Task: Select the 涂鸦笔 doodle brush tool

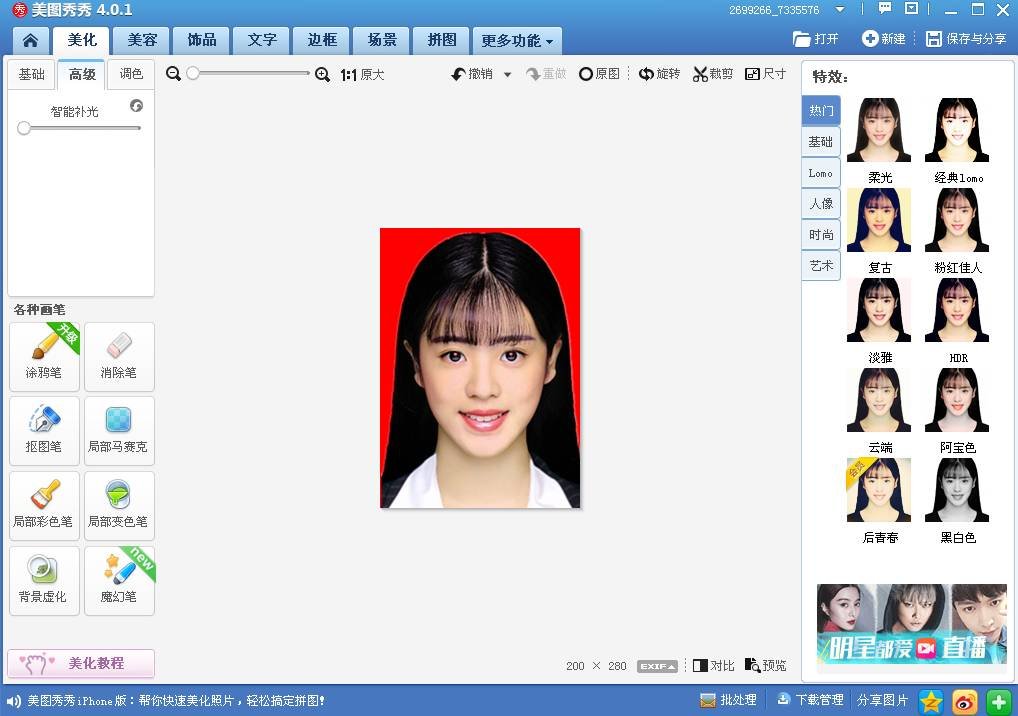Action: tap(44, 356)
